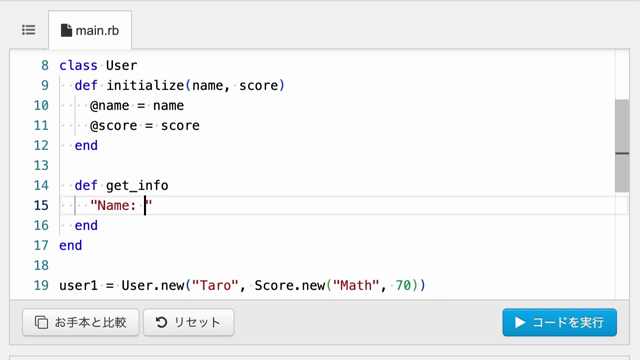Click the お手本と比較 compare button
Image resolution: width=640 pixels, height=360 pixels.
click(x=81, y=322)
